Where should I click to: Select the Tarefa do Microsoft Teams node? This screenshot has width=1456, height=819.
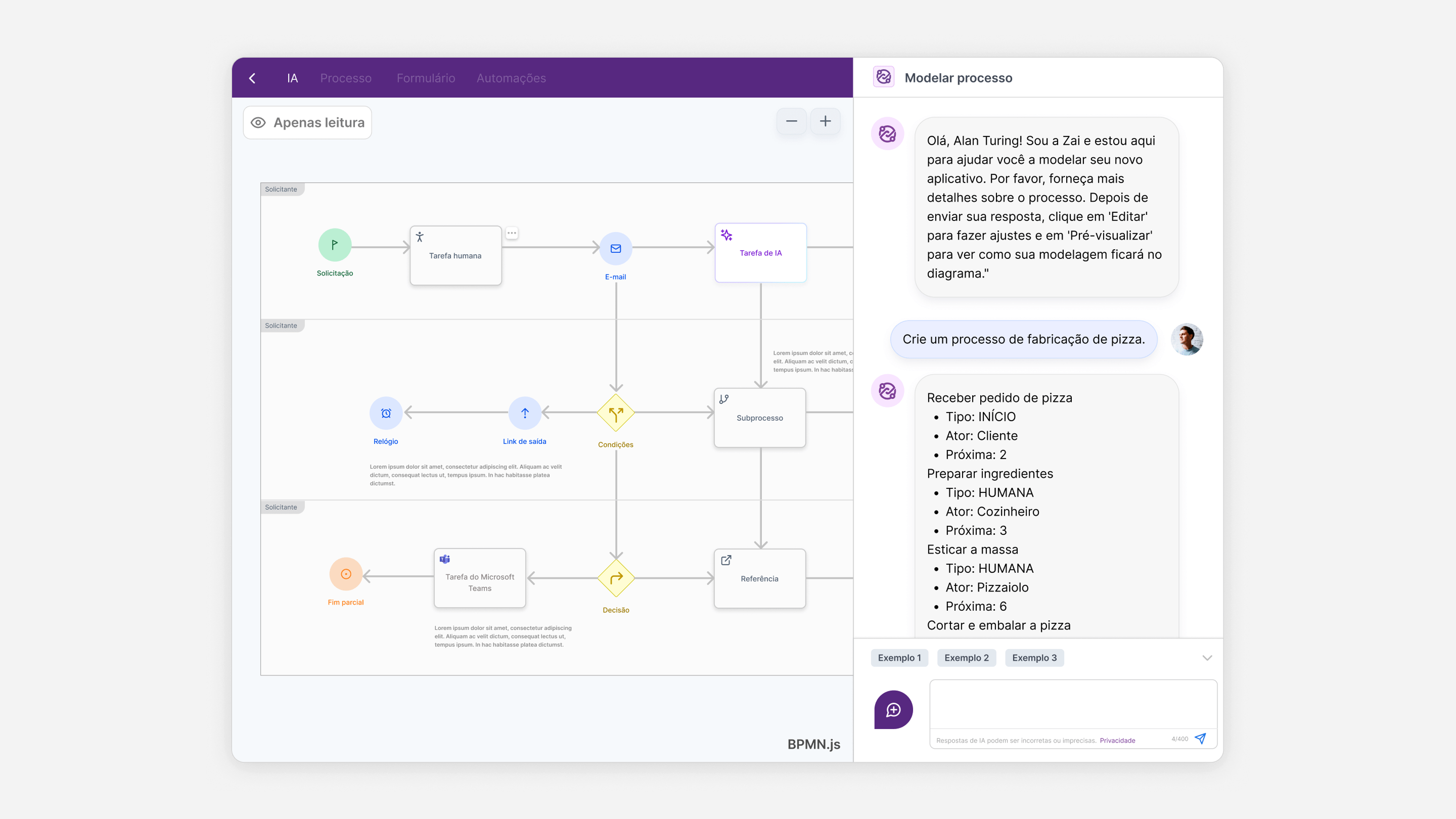coord(480,578)
